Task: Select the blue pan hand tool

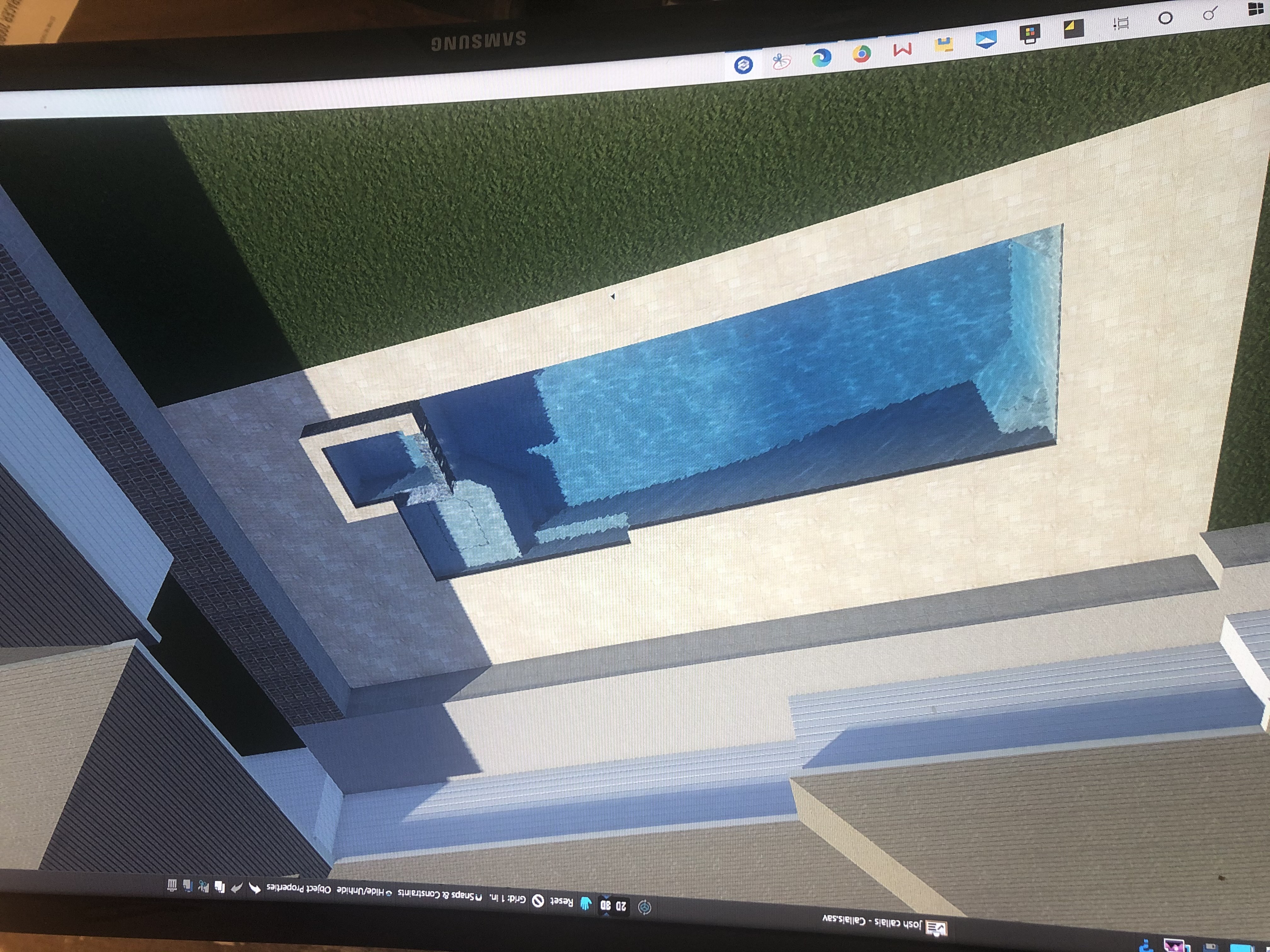Action: (x=586, y=903)
